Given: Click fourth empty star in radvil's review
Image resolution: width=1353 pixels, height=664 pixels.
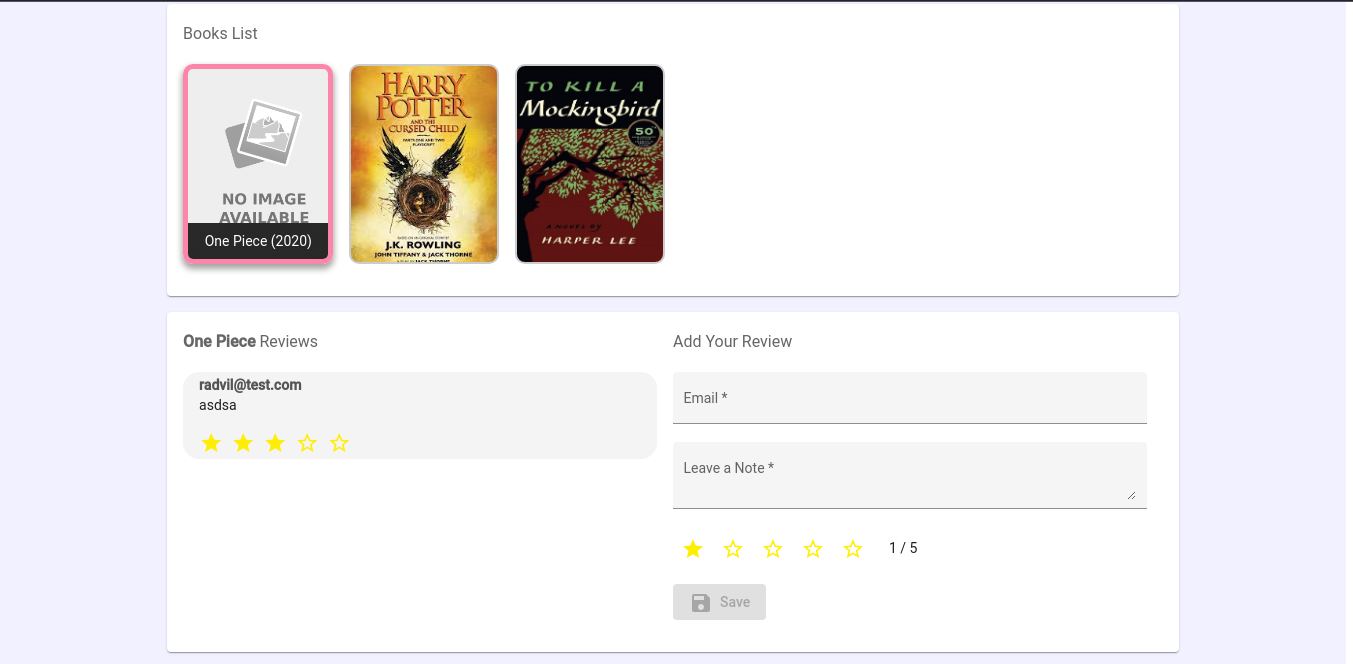Looking at the screenshot, I should (307, 443).
